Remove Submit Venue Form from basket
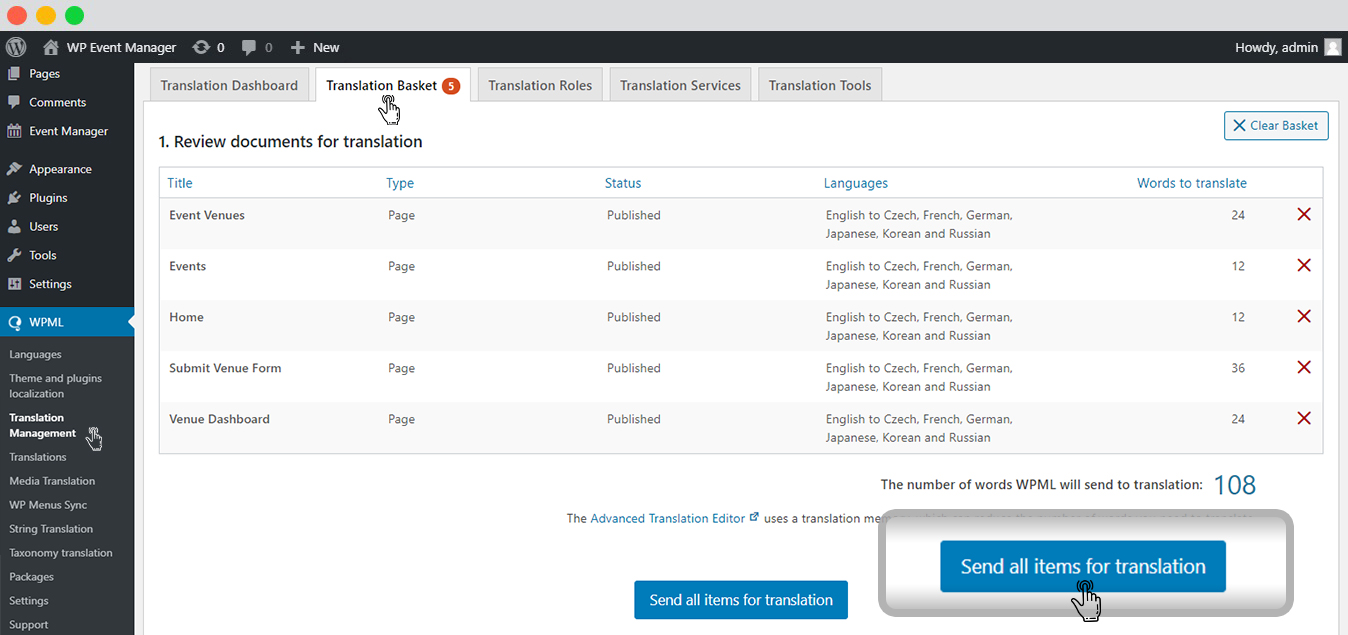 pos(1304,367)
